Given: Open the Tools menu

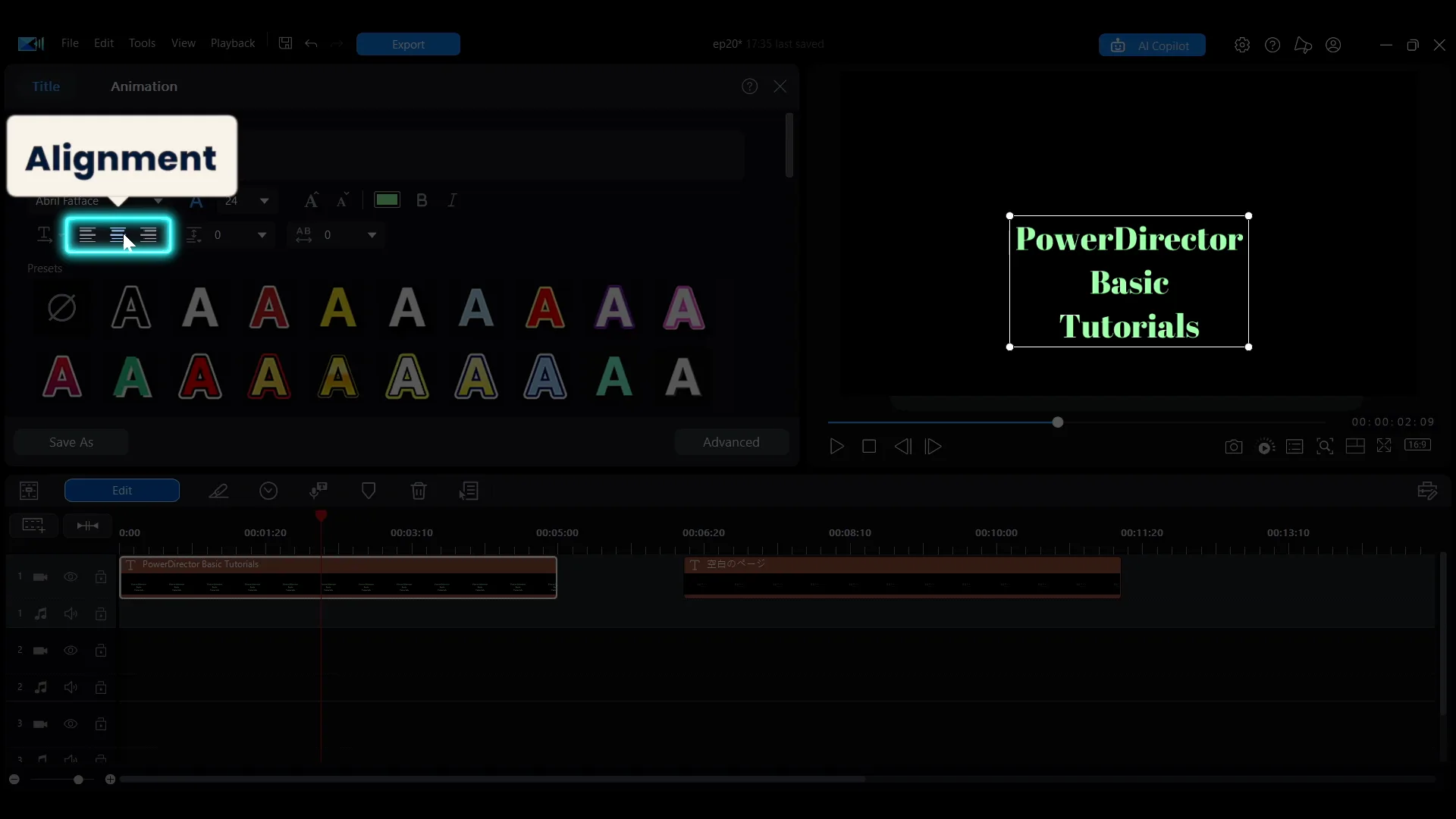Looking at the screenshot, I should pyautogui.click(x=142, y=43).
